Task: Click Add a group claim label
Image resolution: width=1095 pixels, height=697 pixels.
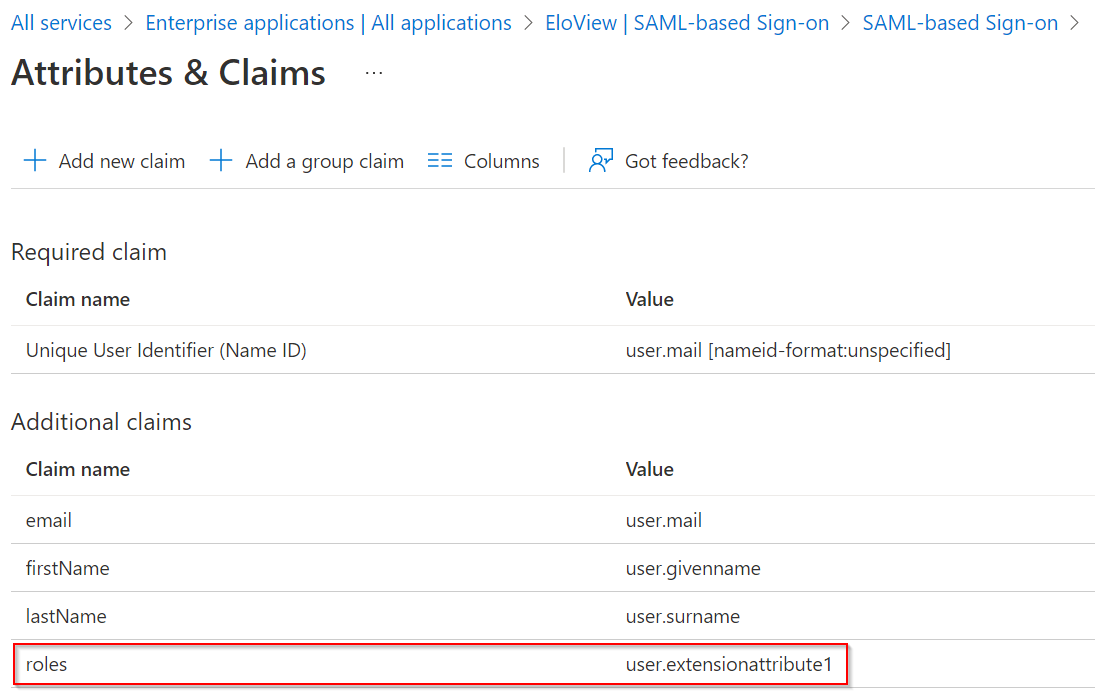Action: coord(325,161)
